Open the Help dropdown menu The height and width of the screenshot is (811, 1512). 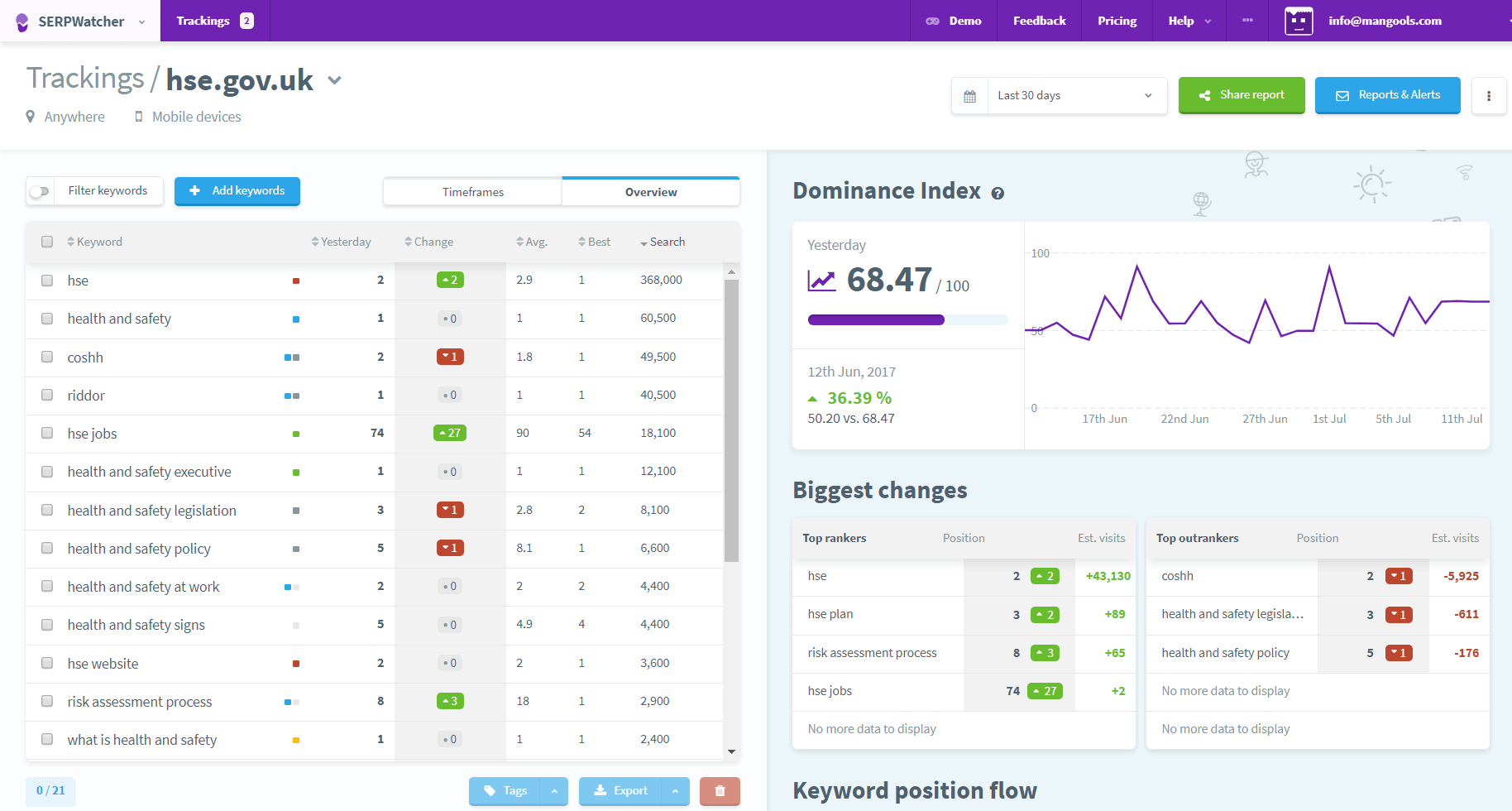[1189, 21]
